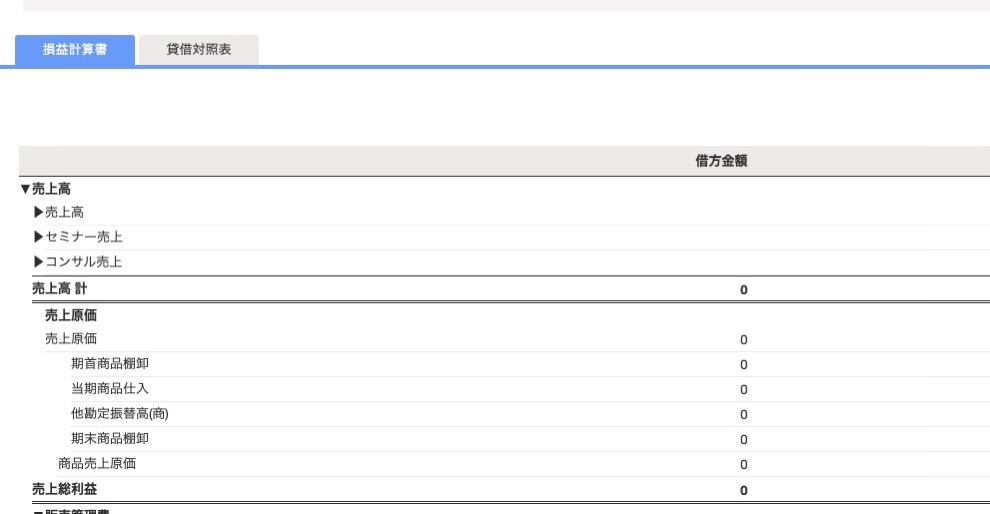990x514 pixels.
Task: Click the debit amount for 売上高 計
Action: 744,290
